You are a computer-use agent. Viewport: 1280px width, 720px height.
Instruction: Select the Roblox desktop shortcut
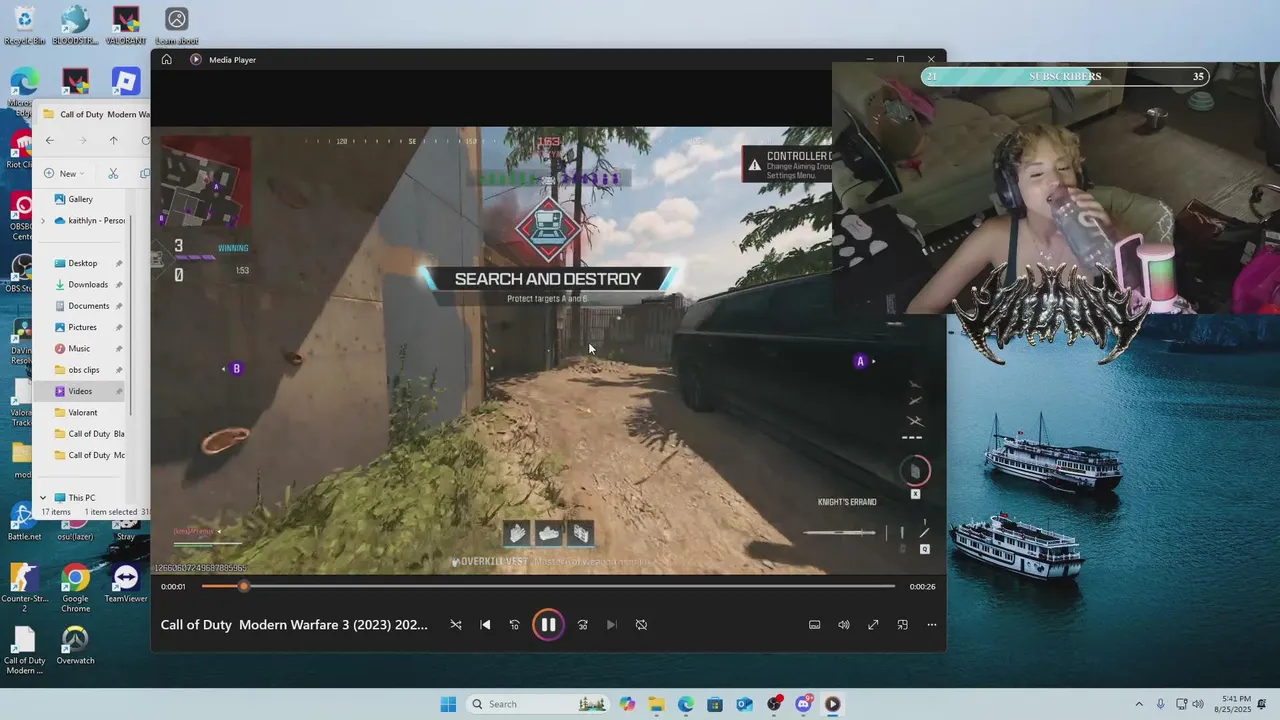tap(125, 82)
